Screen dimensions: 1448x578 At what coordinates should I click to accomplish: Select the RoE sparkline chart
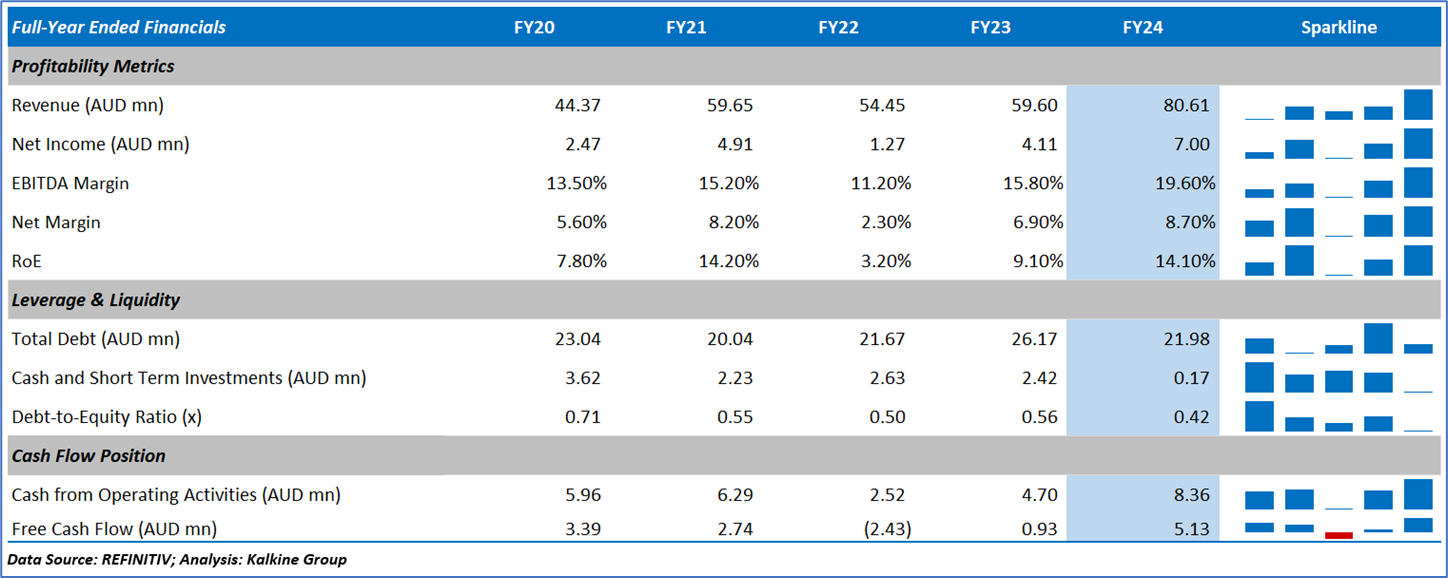click(1338, 261)
